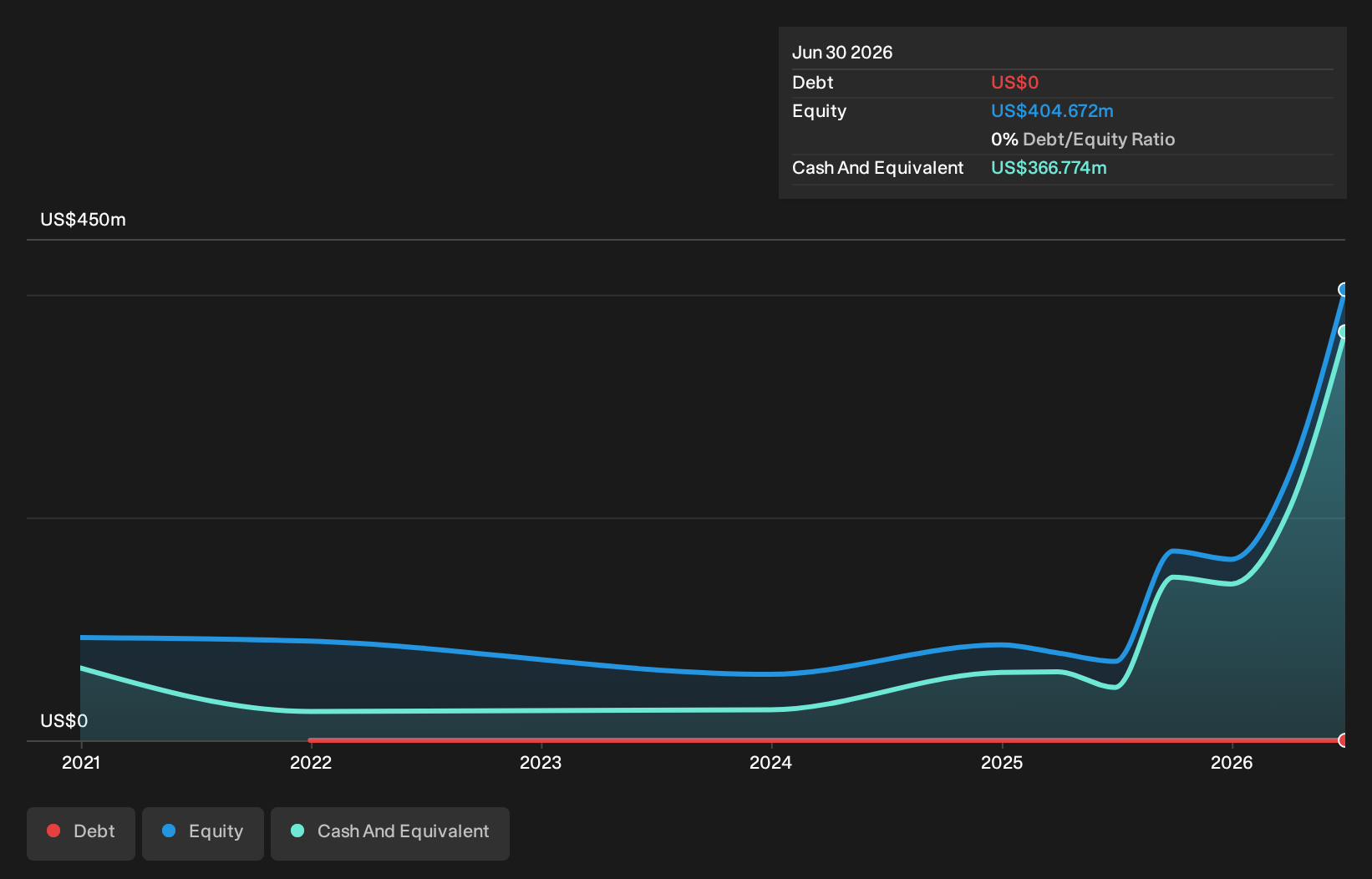Click the US$366.774m cash value

[1049, 168]
